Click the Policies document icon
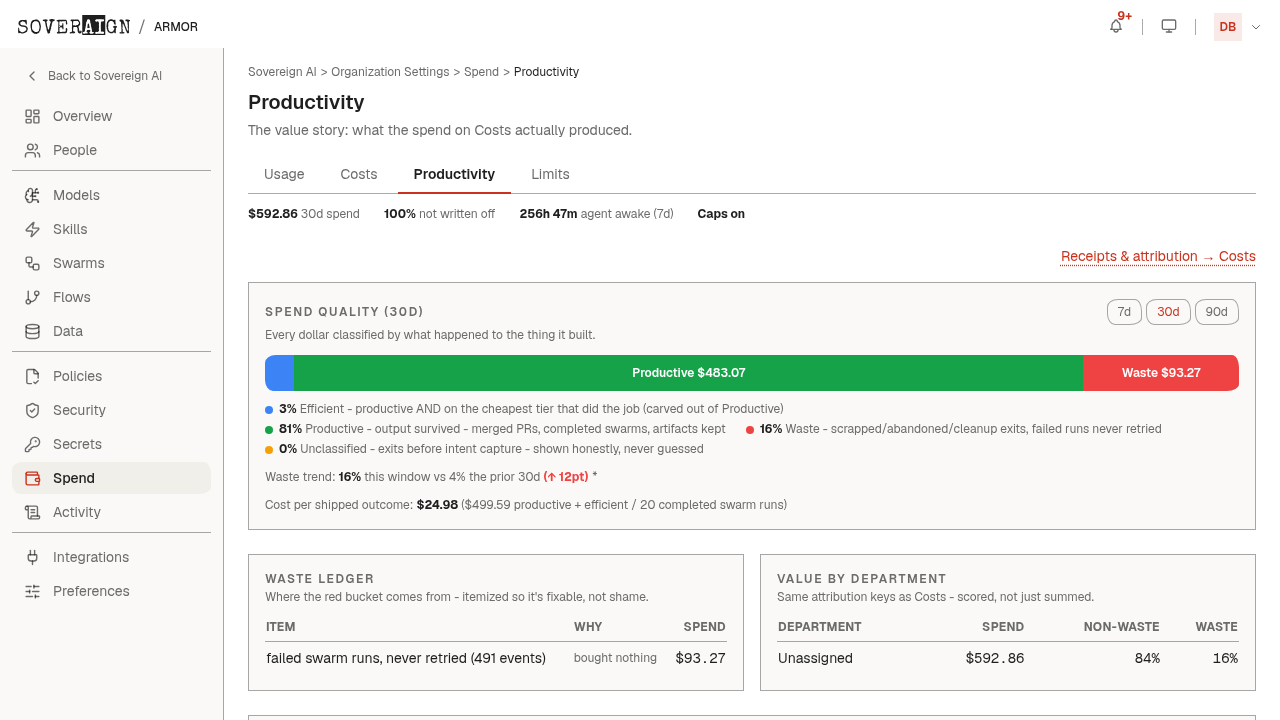Image resolution: width=1280 pixels, height=720 pixels. [x=33, y=376]
